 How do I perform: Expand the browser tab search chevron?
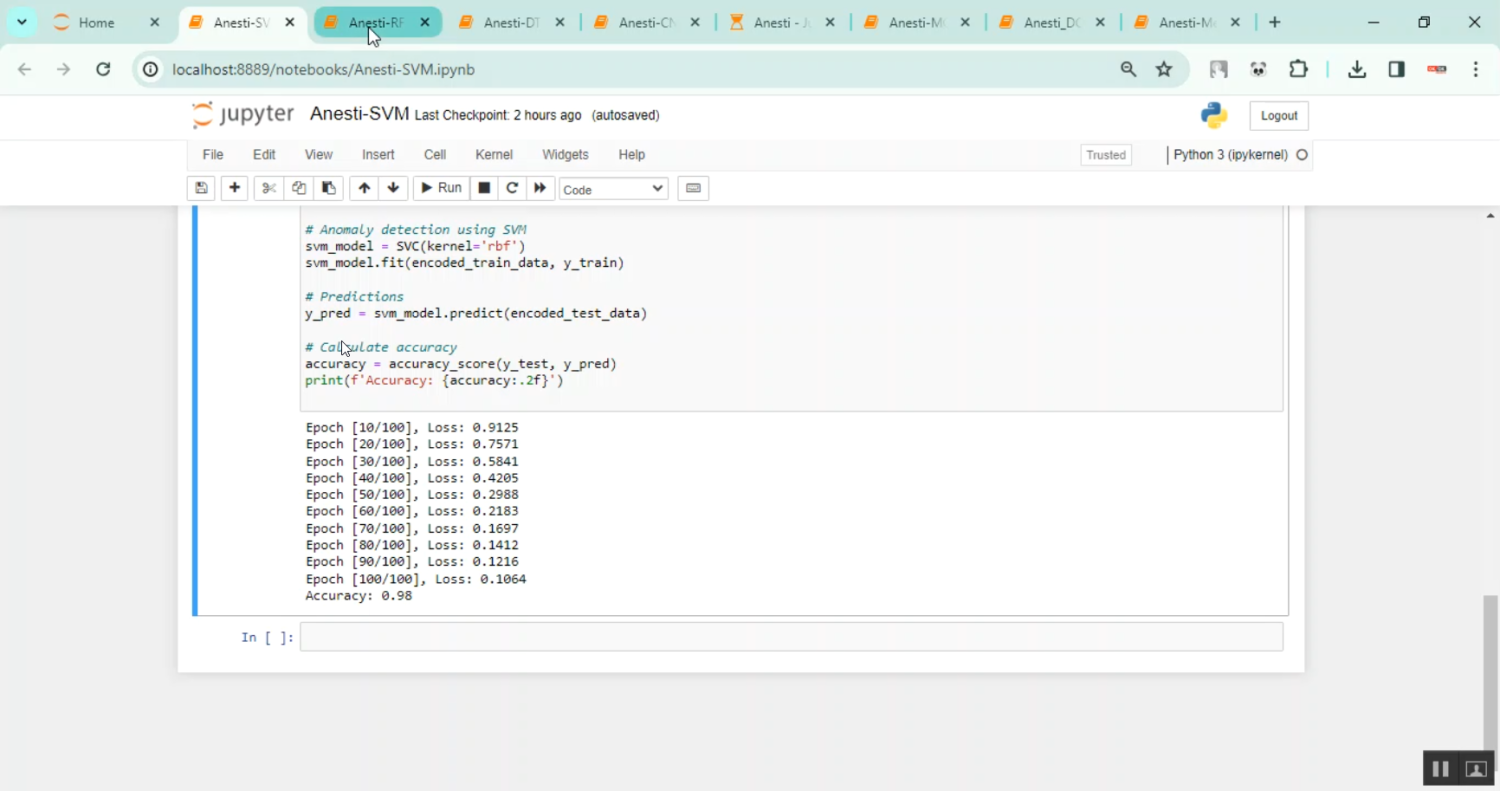21,22
